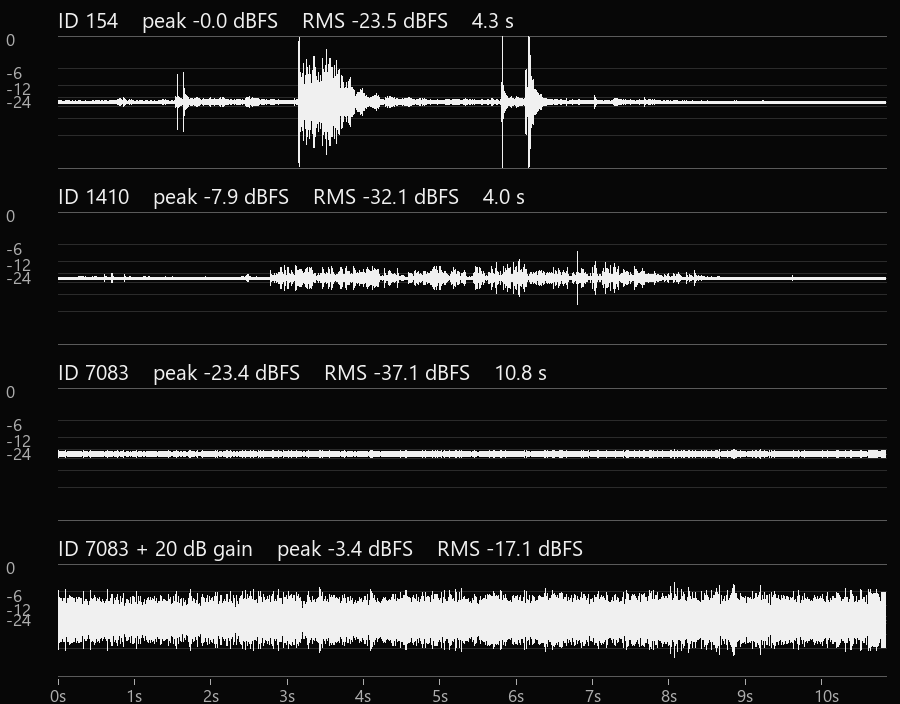
Task: Select the "10.8 s" duration text
Action: [x=521, y=374]
